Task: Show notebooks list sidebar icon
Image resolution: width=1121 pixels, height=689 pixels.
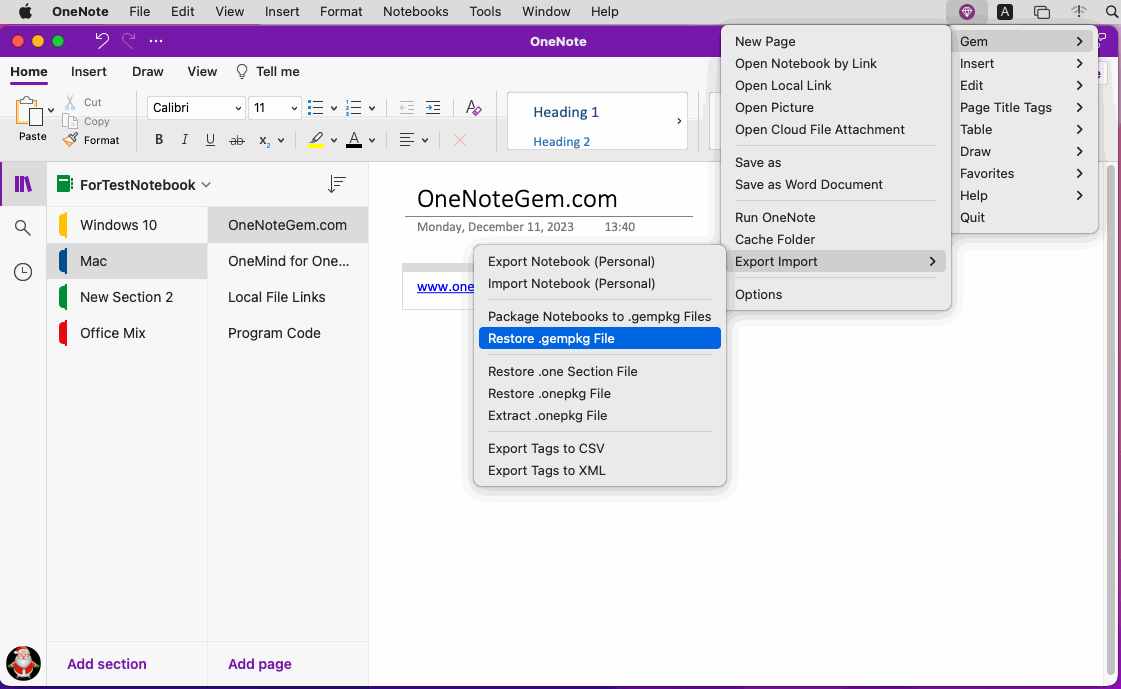Action: point(23,184)
